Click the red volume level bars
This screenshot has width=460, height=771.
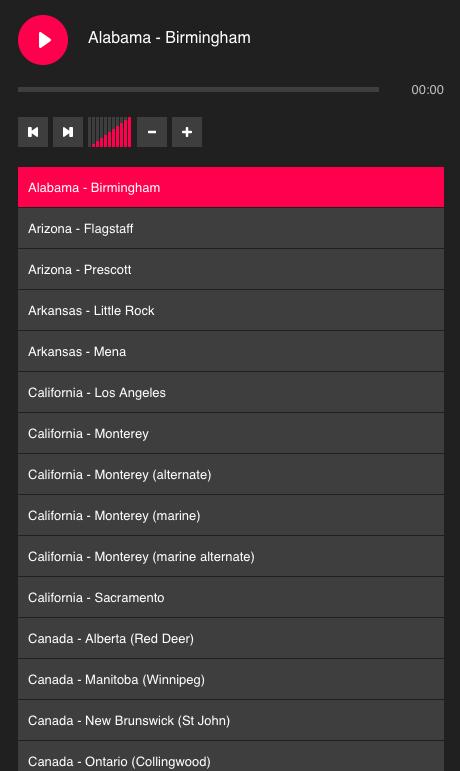click(x=110, y=132)
